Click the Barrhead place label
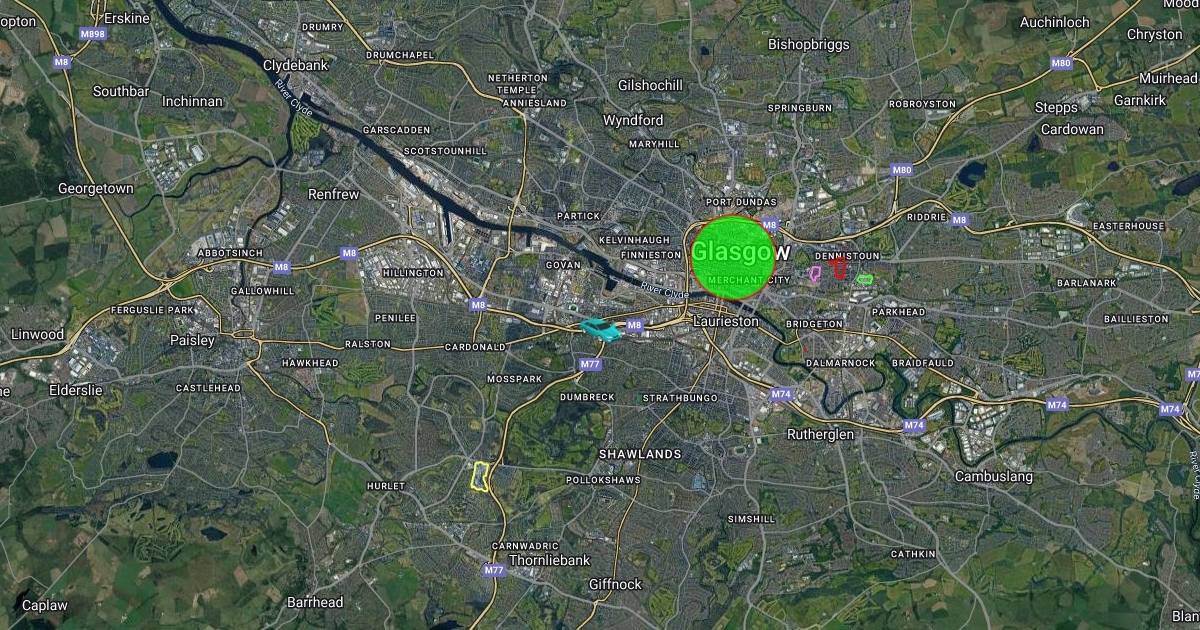1200x630 pixels. coord(315,602)
